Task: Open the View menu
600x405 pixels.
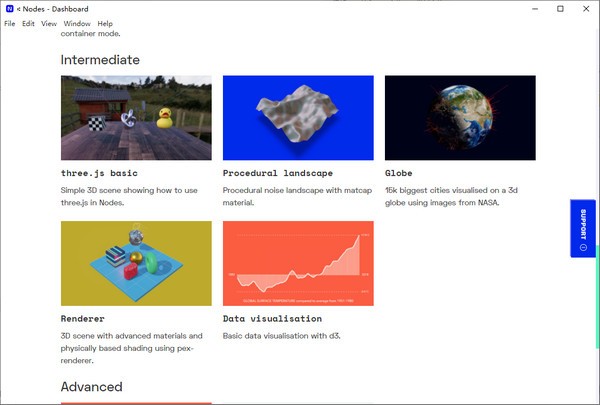Action: tap(49, 23)
